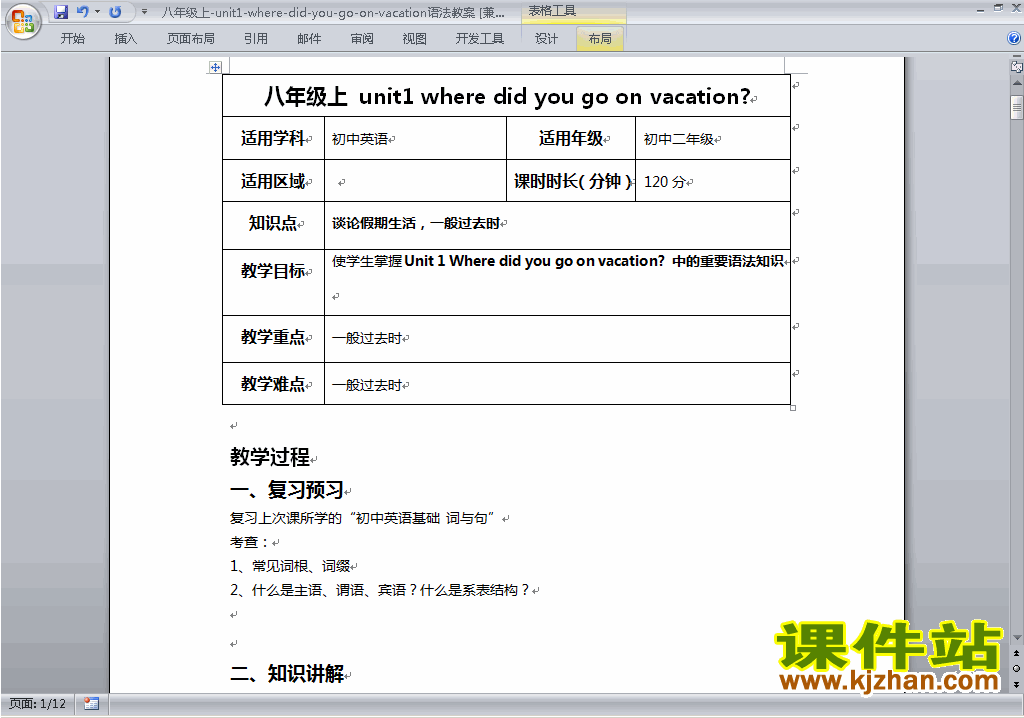
Task: Click the 适用年级 cell
Action: click(x=571, y=139)
